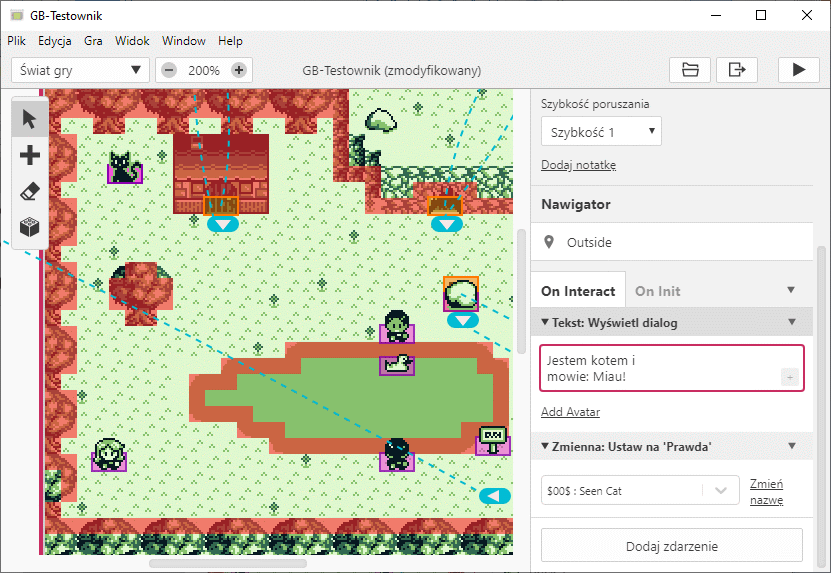Image resolution: width=831 pixels, height=573 pixels.
Task: Click the Add Avatar link
Action: [x=570, y=412]
